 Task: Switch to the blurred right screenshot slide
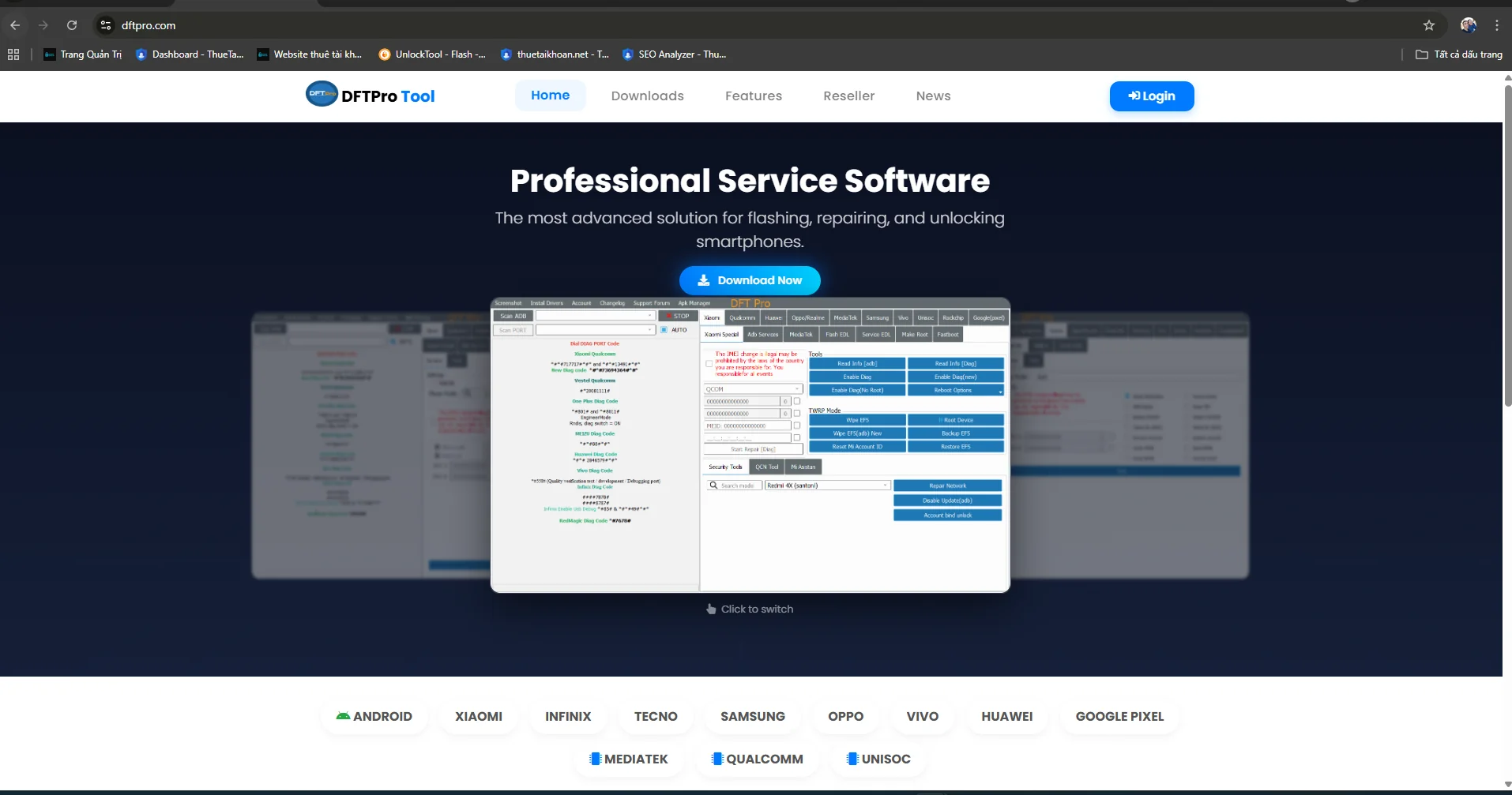[1130, 445]
